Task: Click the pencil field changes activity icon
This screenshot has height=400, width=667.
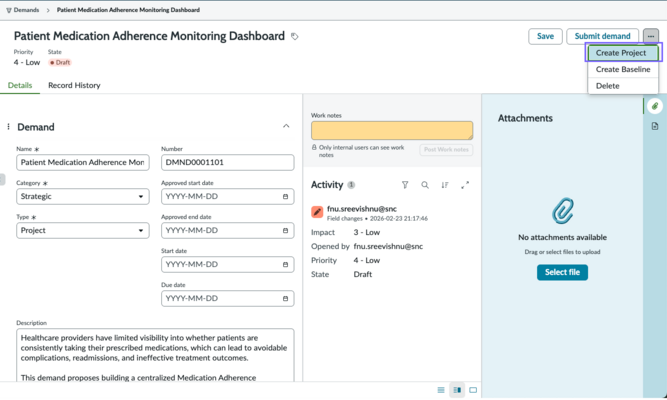Action: click(x=317, y=212)
